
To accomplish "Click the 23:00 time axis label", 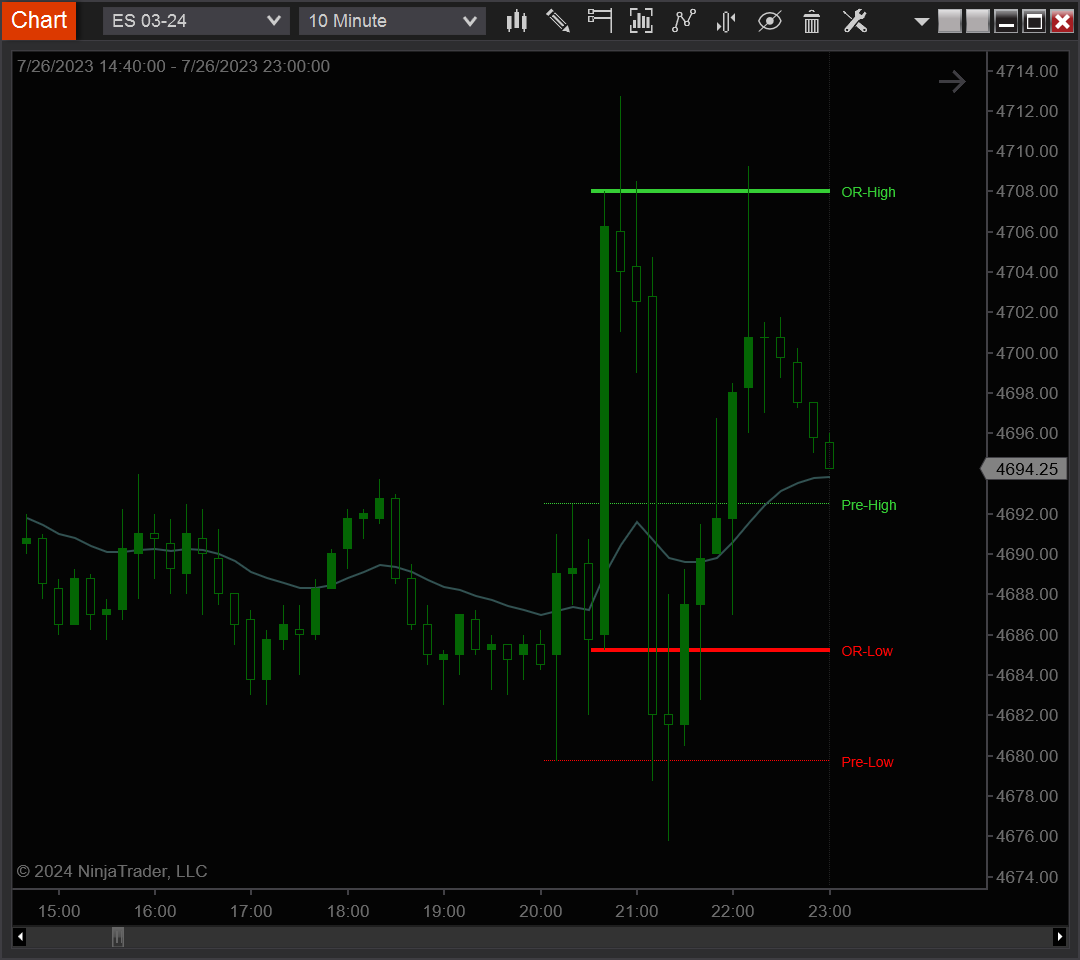I will [x=829, y=911].
